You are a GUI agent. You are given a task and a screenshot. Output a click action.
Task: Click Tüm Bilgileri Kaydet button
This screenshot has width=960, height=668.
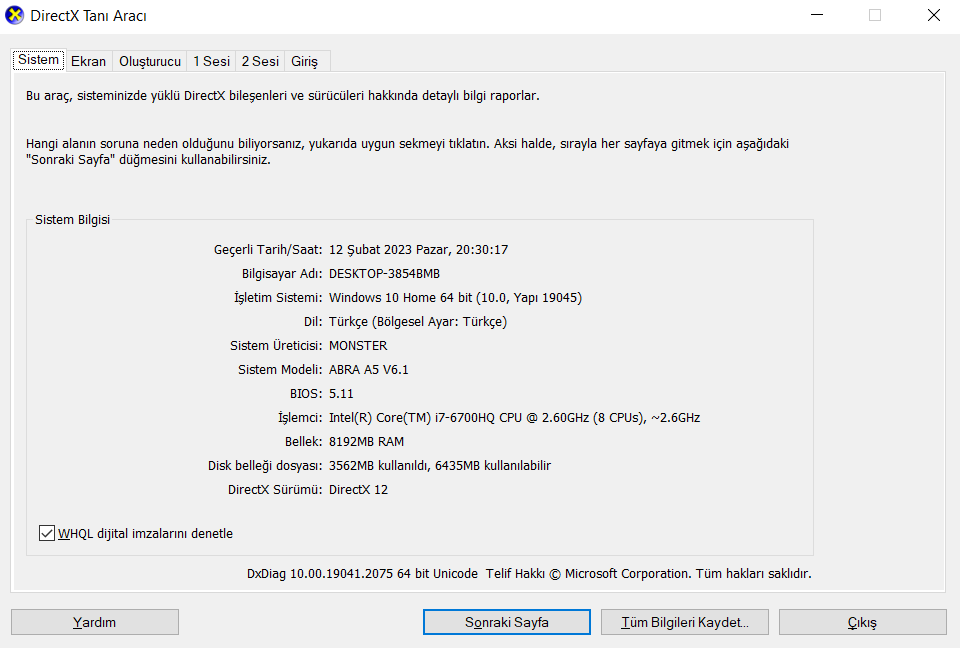(x=684, y=622)
